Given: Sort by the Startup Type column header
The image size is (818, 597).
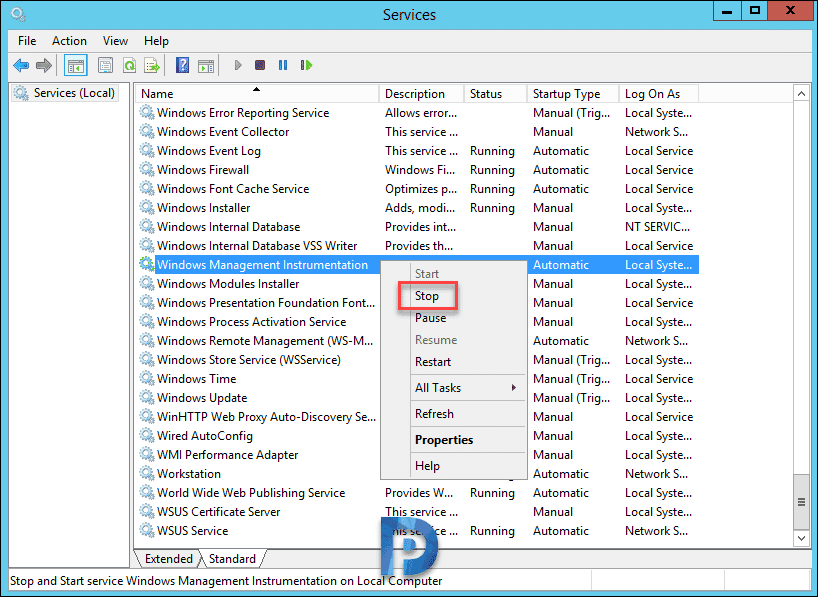Looking at the screenshot, I should [573, 94].
